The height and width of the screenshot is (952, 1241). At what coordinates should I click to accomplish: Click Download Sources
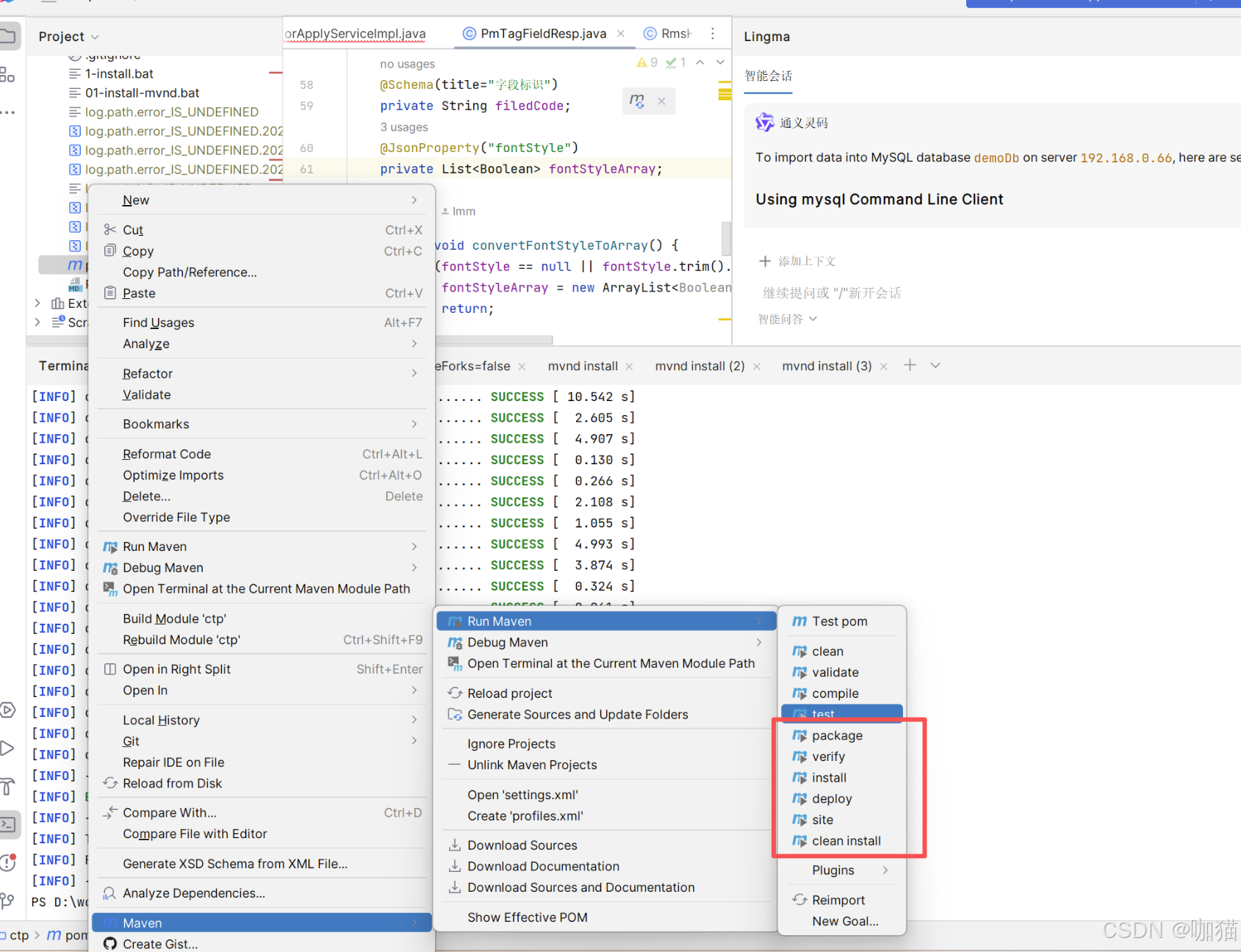(606, 845)
